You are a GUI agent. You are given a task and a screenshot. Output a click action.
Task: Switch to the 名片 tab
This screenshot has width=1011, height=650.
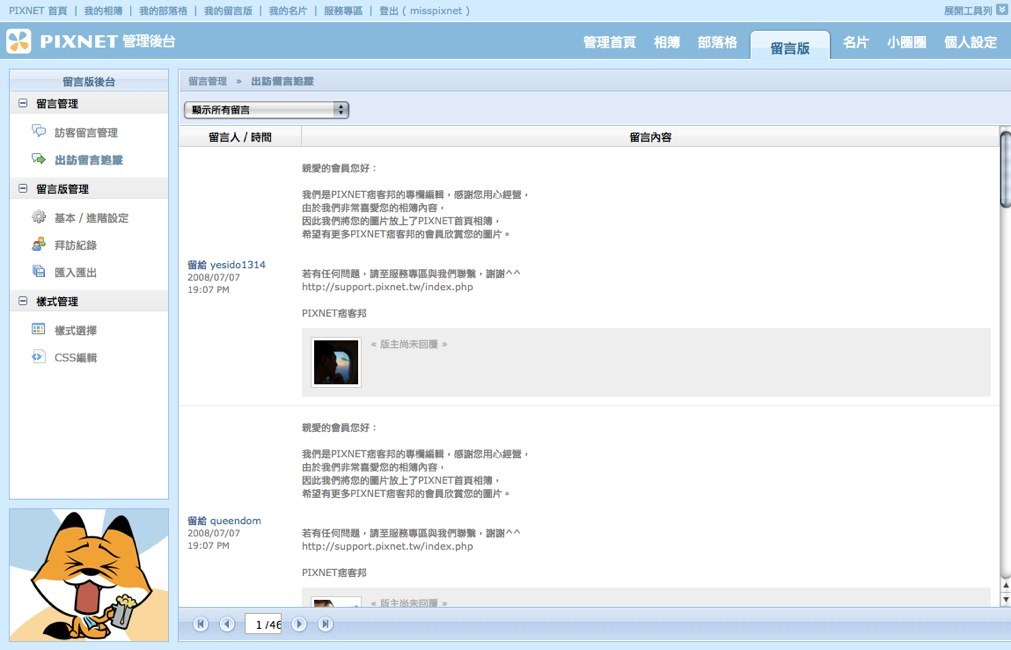pos(856,43)
